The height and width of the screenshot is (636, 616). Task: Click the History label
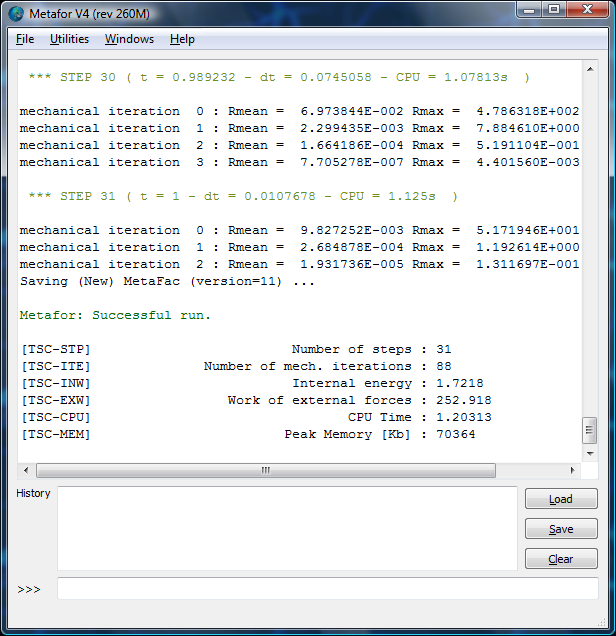pos(33,493)
